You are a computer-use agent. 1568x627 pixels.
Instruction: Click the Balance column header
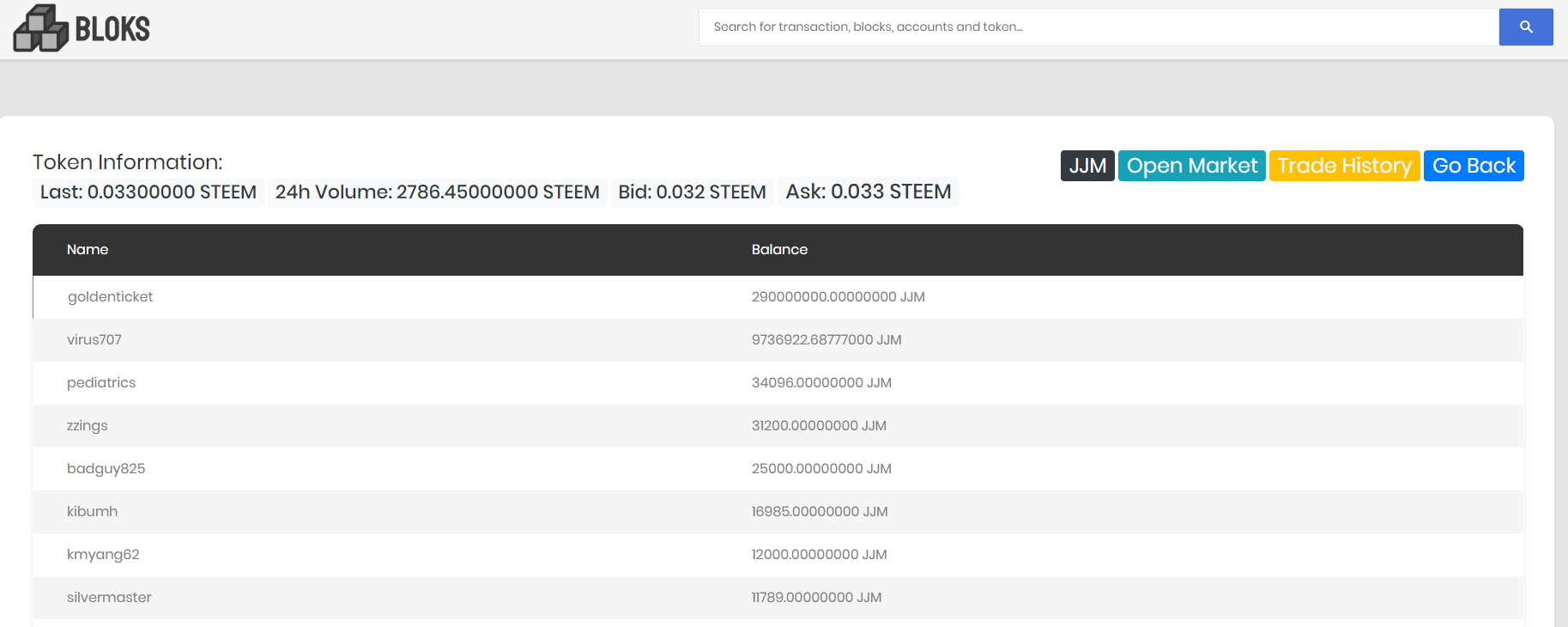[x=779, y=250]
